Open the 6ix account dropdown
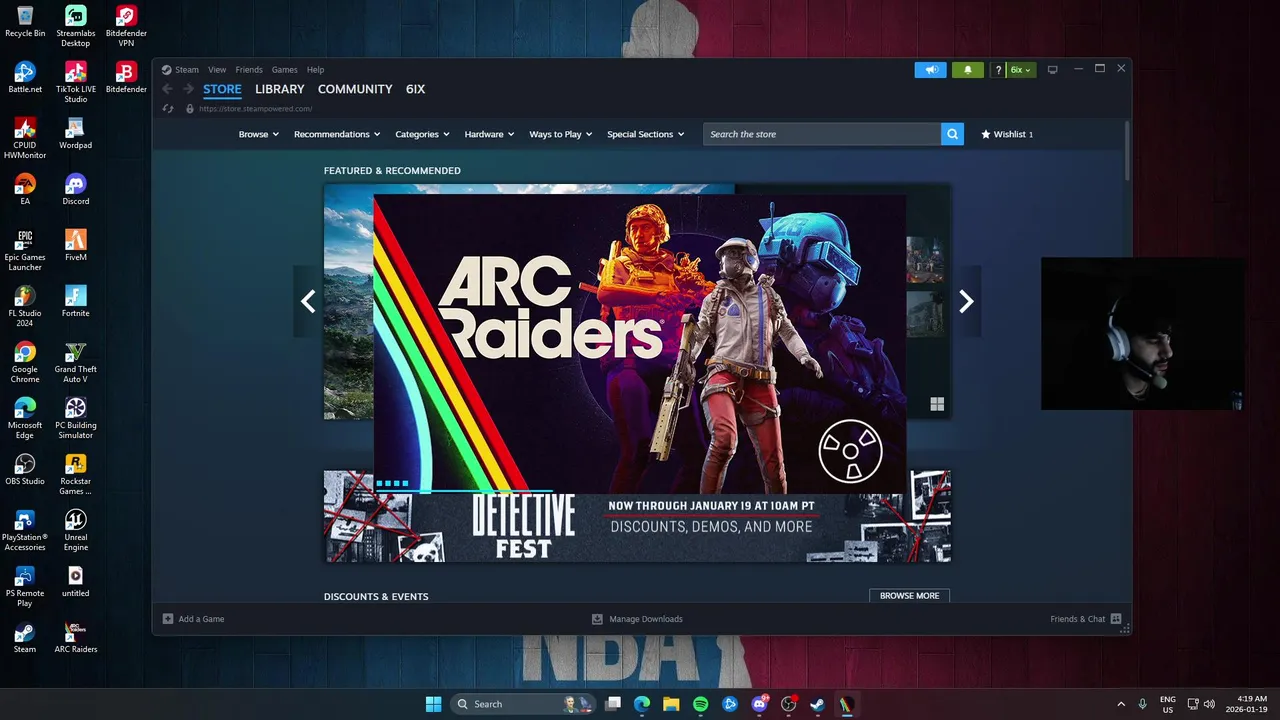This screenshot has height=720, width=1280. click(x=1021, y=70)
